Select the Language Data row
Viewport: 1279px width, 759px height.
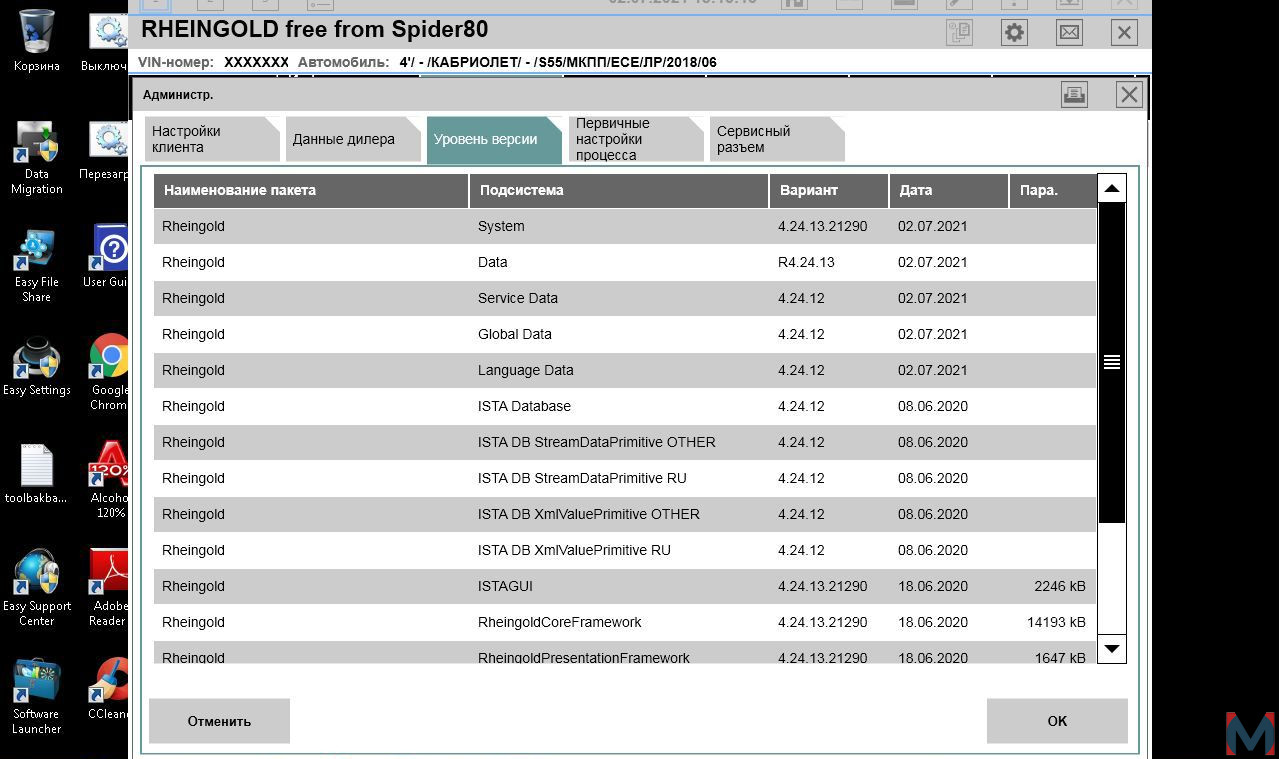coord(625,370)
